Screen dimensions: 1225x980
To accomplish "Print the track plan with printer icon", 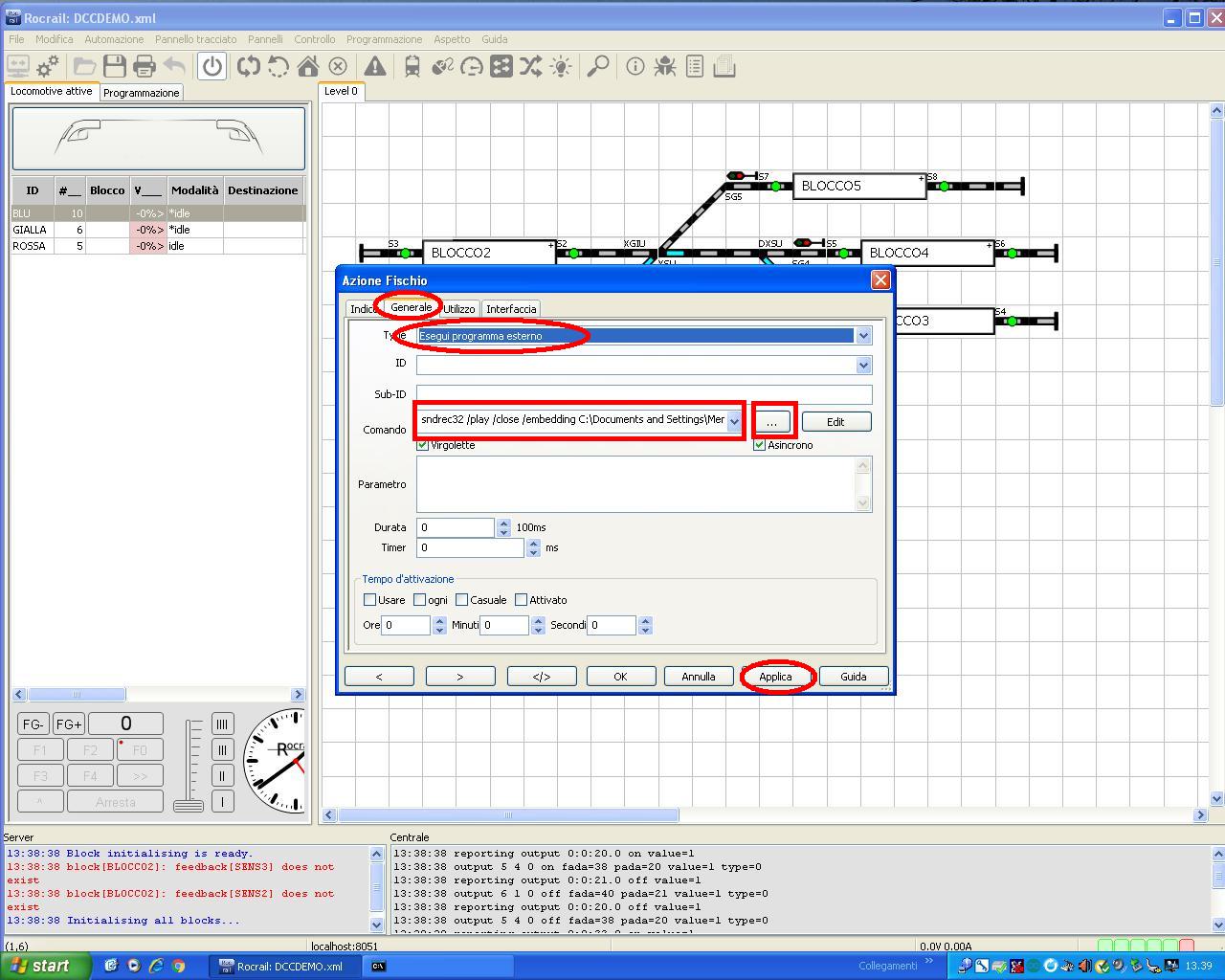I will coord(145,66).
